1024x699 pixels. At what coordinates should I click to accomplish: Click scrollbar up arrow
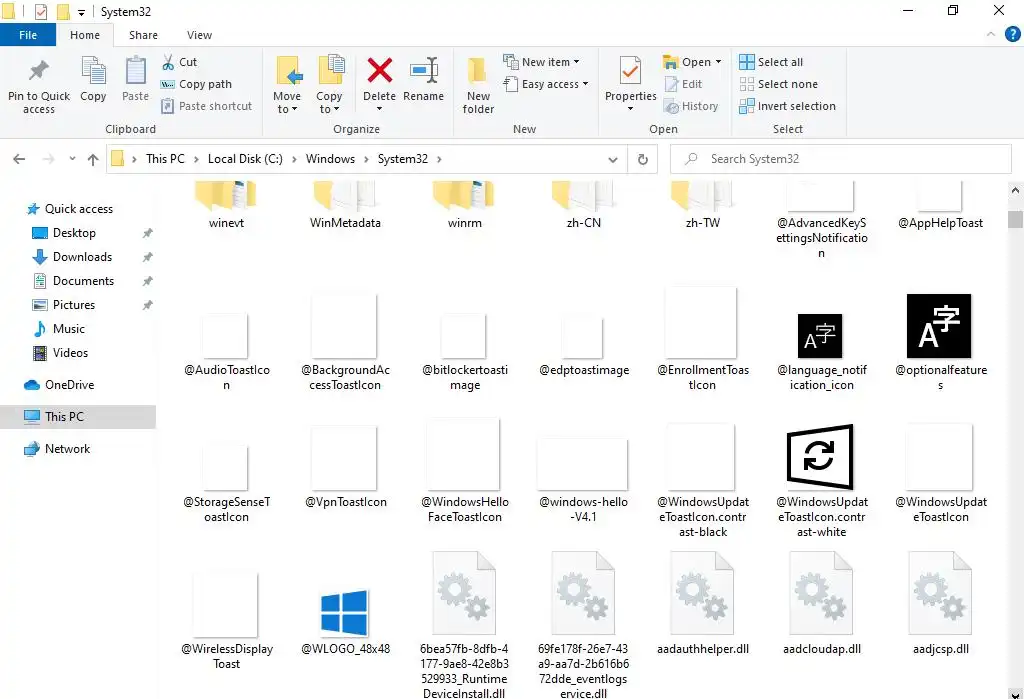pyautogui.click(x=1015, y=191)
